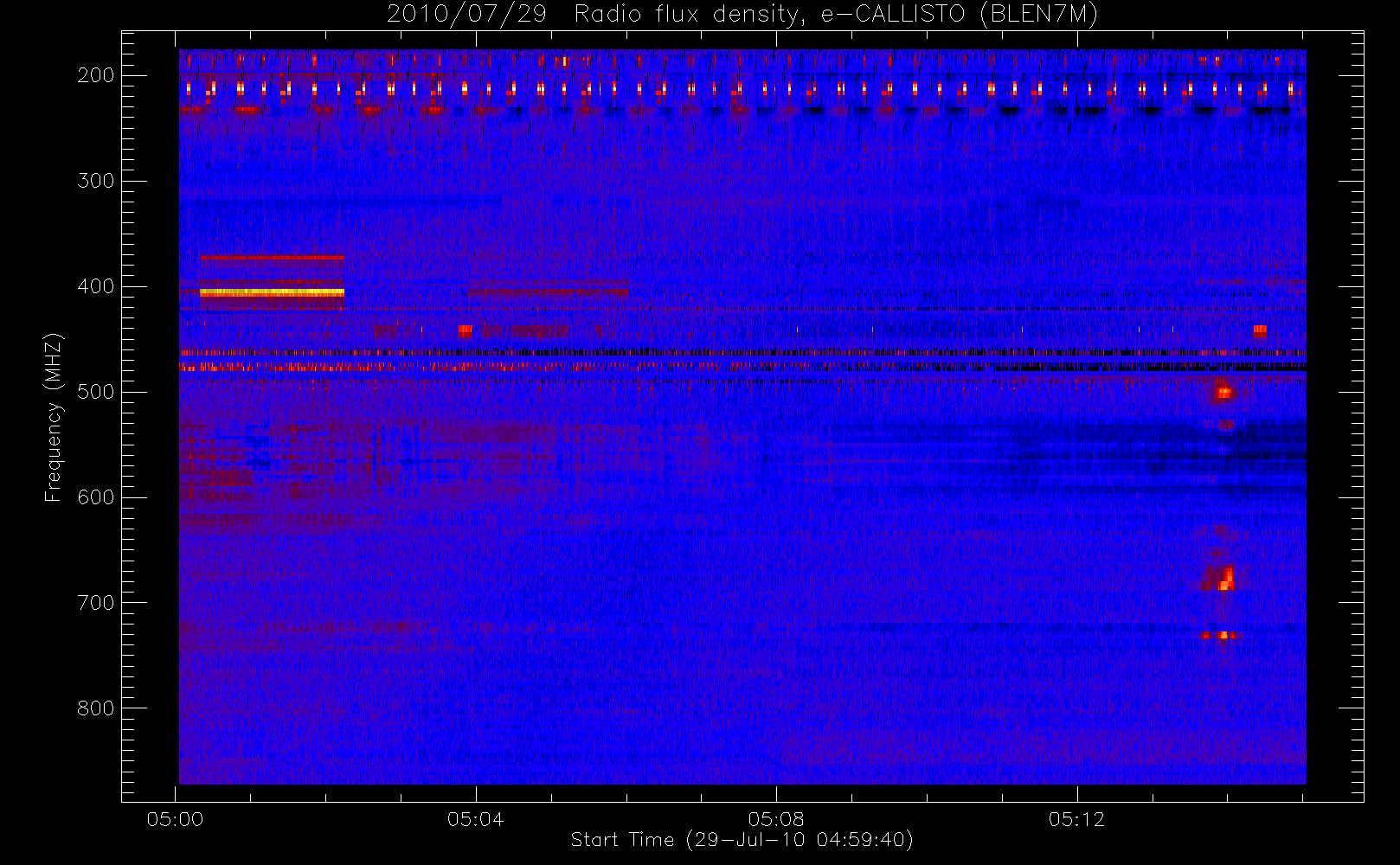The width and height of the screenshot is (1400, 865).
Task: Click the 400 frequency tick label
Action: pos(95,286)
